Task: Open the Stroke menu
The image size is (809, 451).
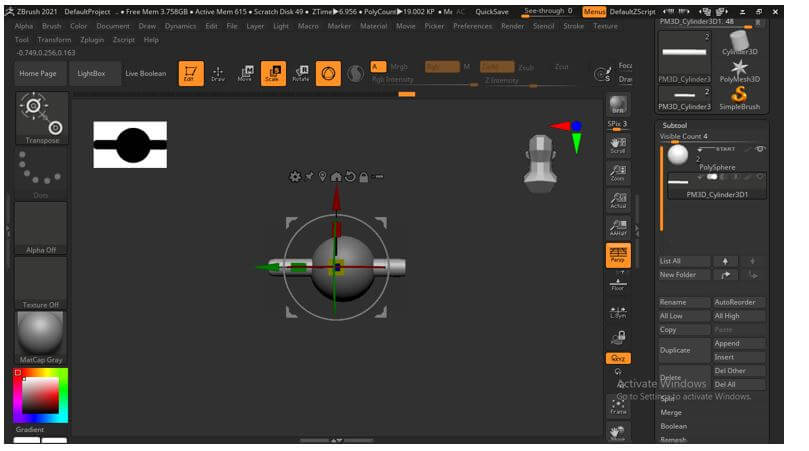Action: (573, 26)
